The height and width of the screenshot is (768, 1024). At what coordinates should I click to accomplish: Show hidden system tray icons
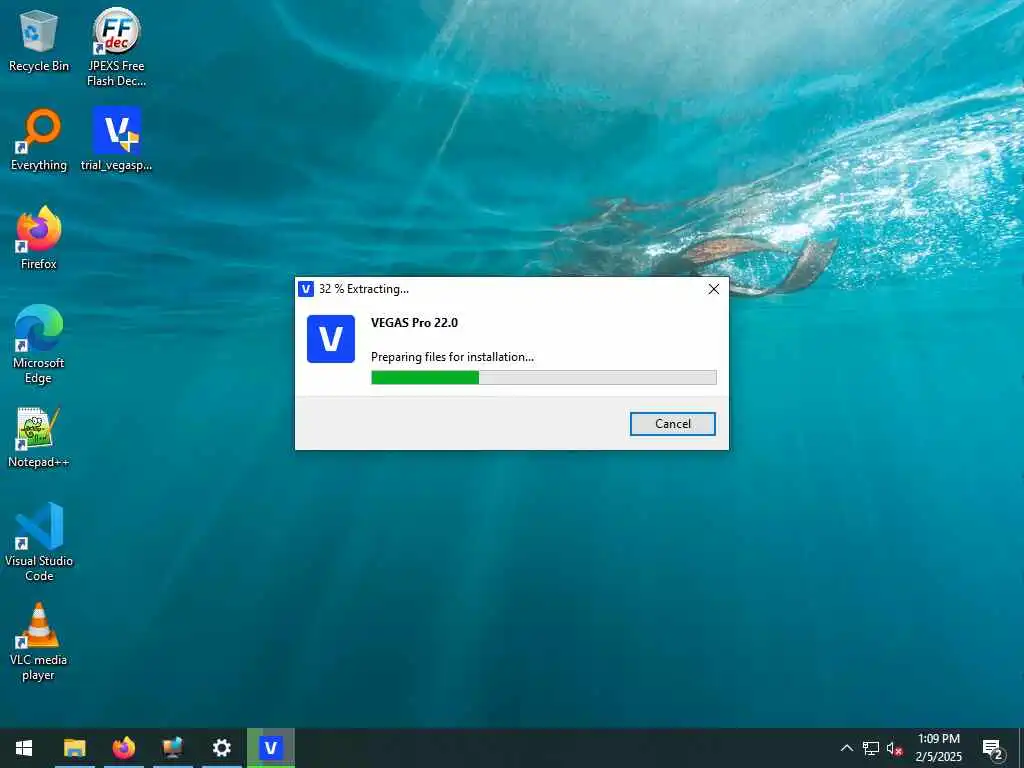click(846, 748)
